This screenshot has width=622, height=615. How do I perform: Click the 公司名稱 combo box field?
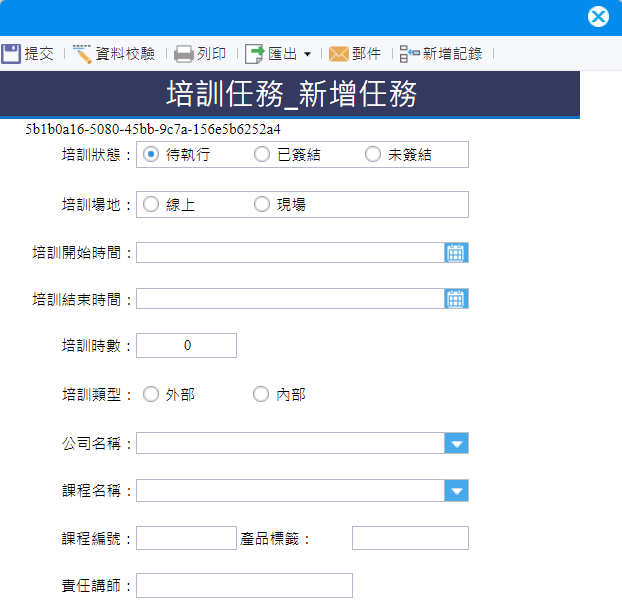click(290, 443)
